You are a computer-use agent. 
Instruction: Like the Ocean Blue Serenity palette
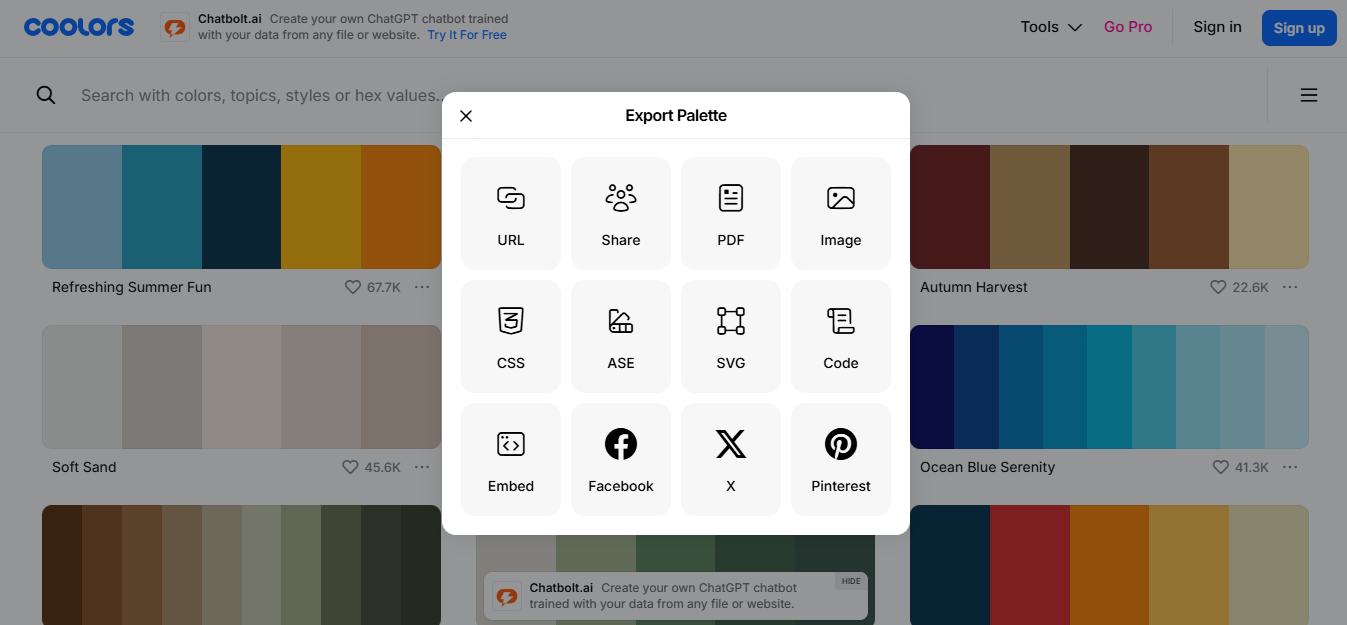(x=1220, y=467)
